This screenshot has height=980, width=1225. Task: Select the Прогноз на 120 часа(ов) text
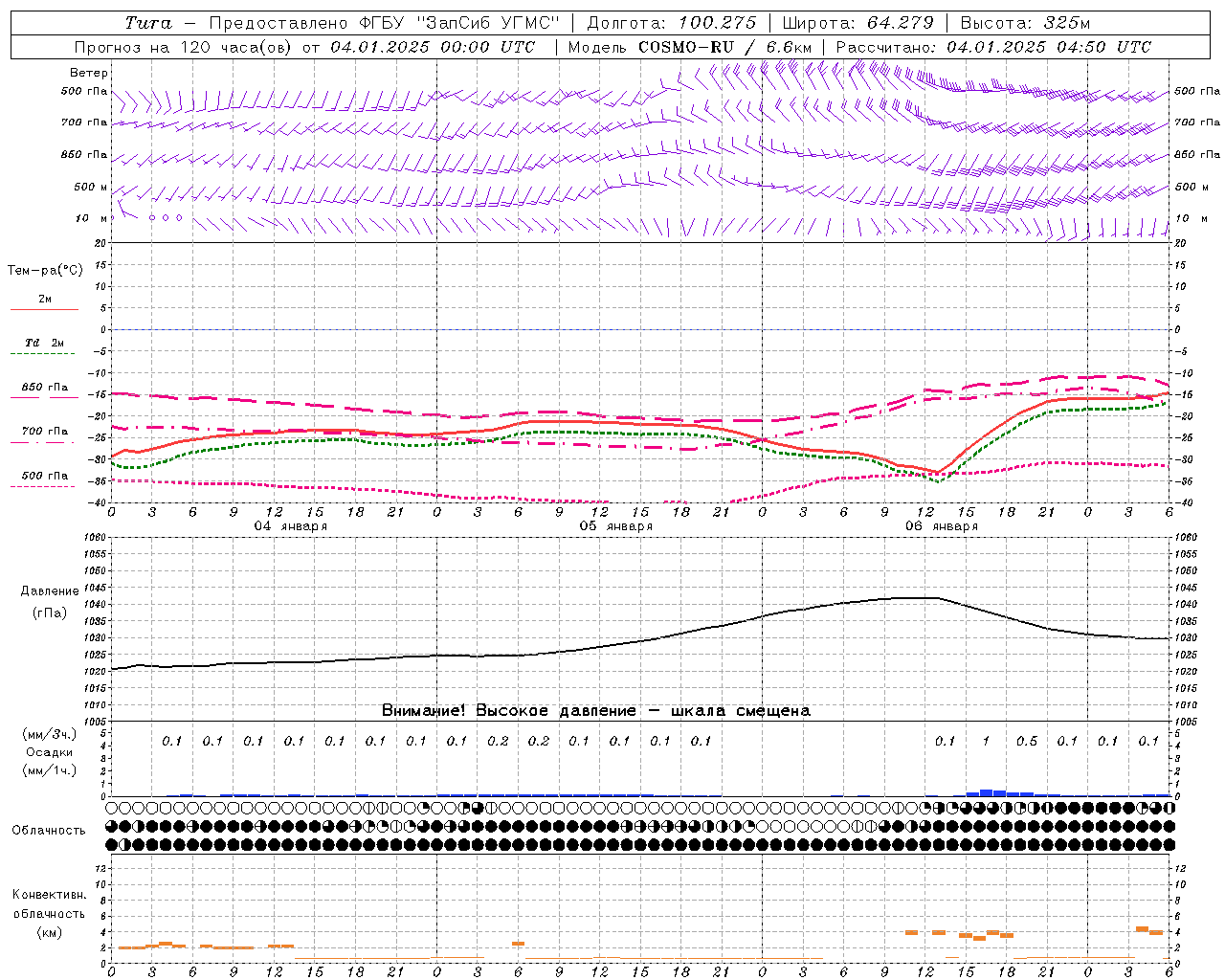pyautogui.click(x=184, y=47)
